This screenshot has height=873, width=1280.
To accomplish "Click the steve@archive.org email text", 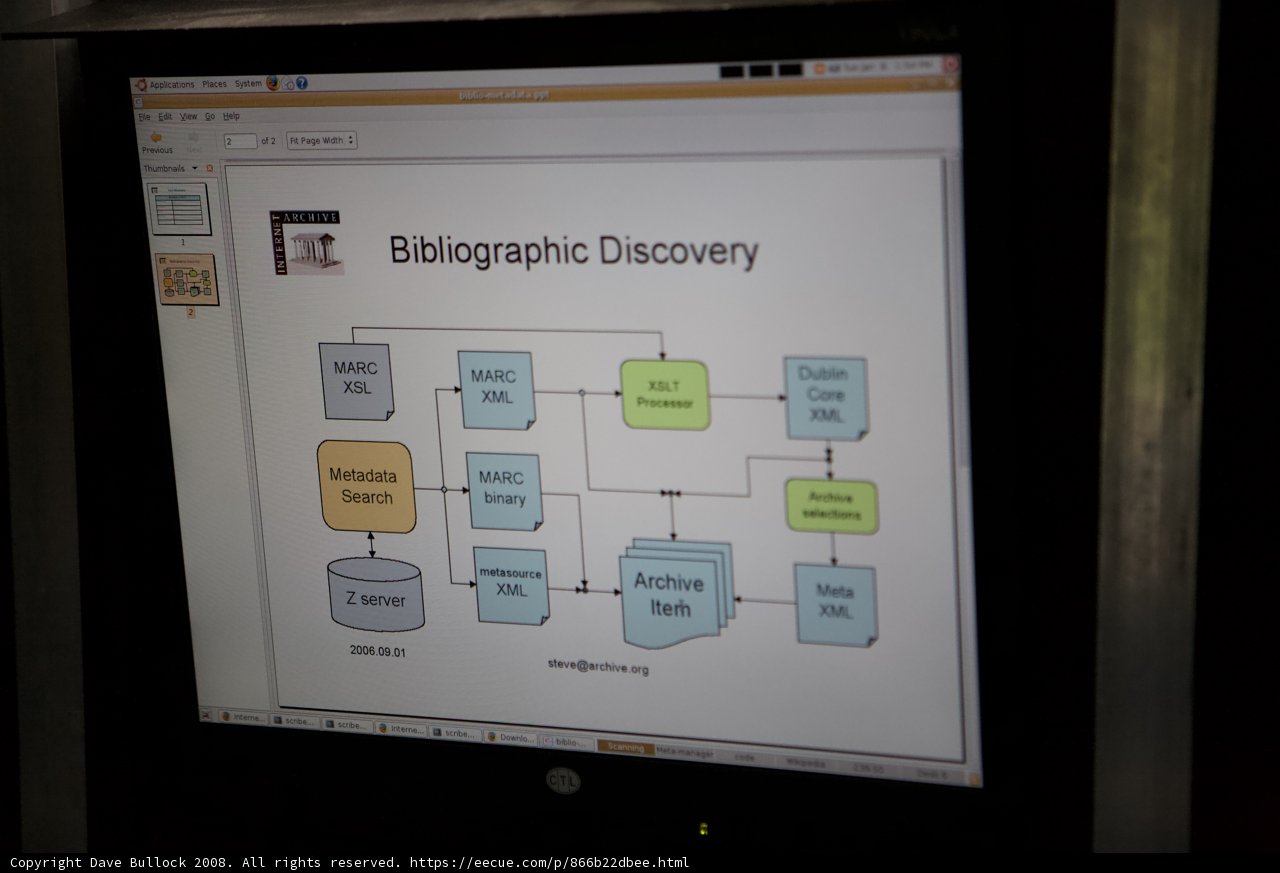I will 598,665.
